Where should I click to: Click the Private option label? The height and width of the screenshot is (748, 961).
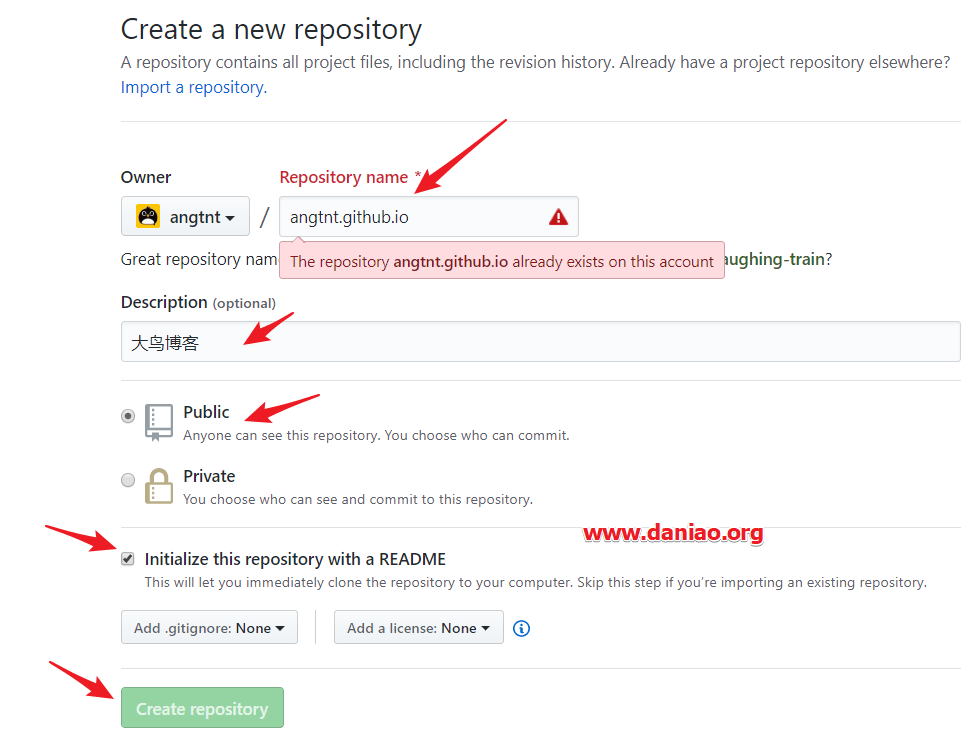[x=209, y=476]
